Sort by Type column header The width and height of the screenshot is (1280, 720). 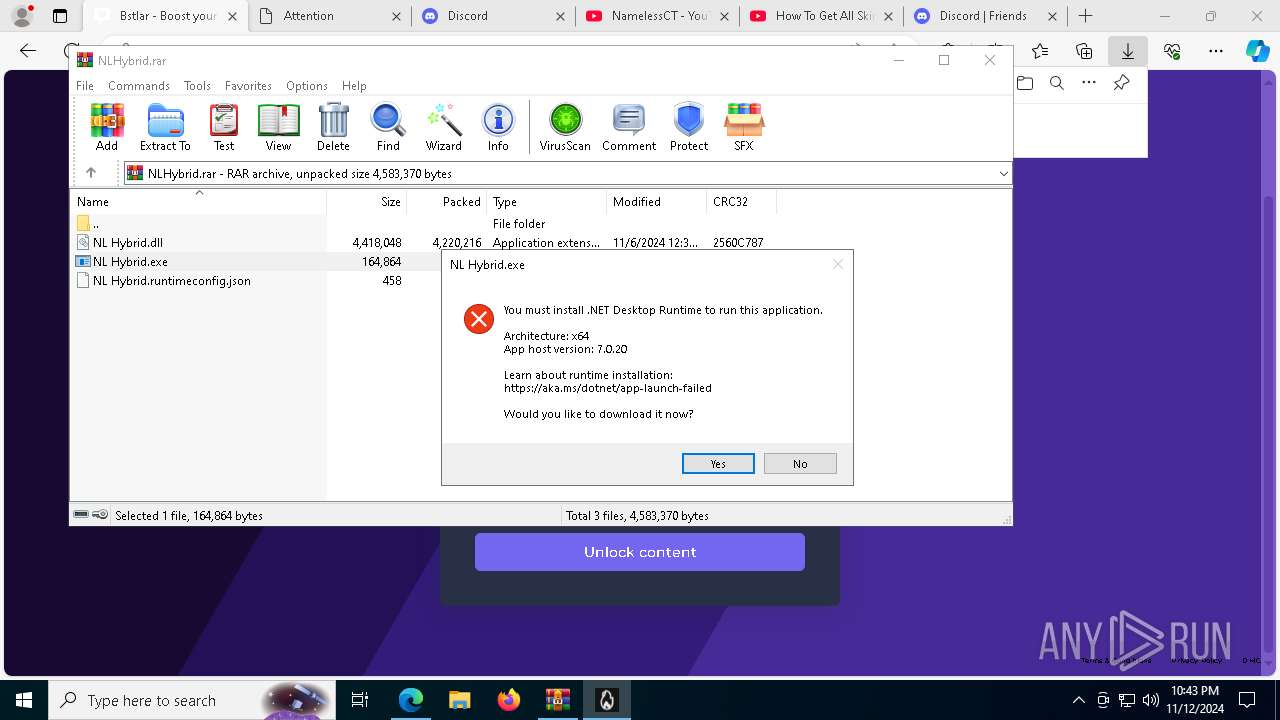pos(547,201)
